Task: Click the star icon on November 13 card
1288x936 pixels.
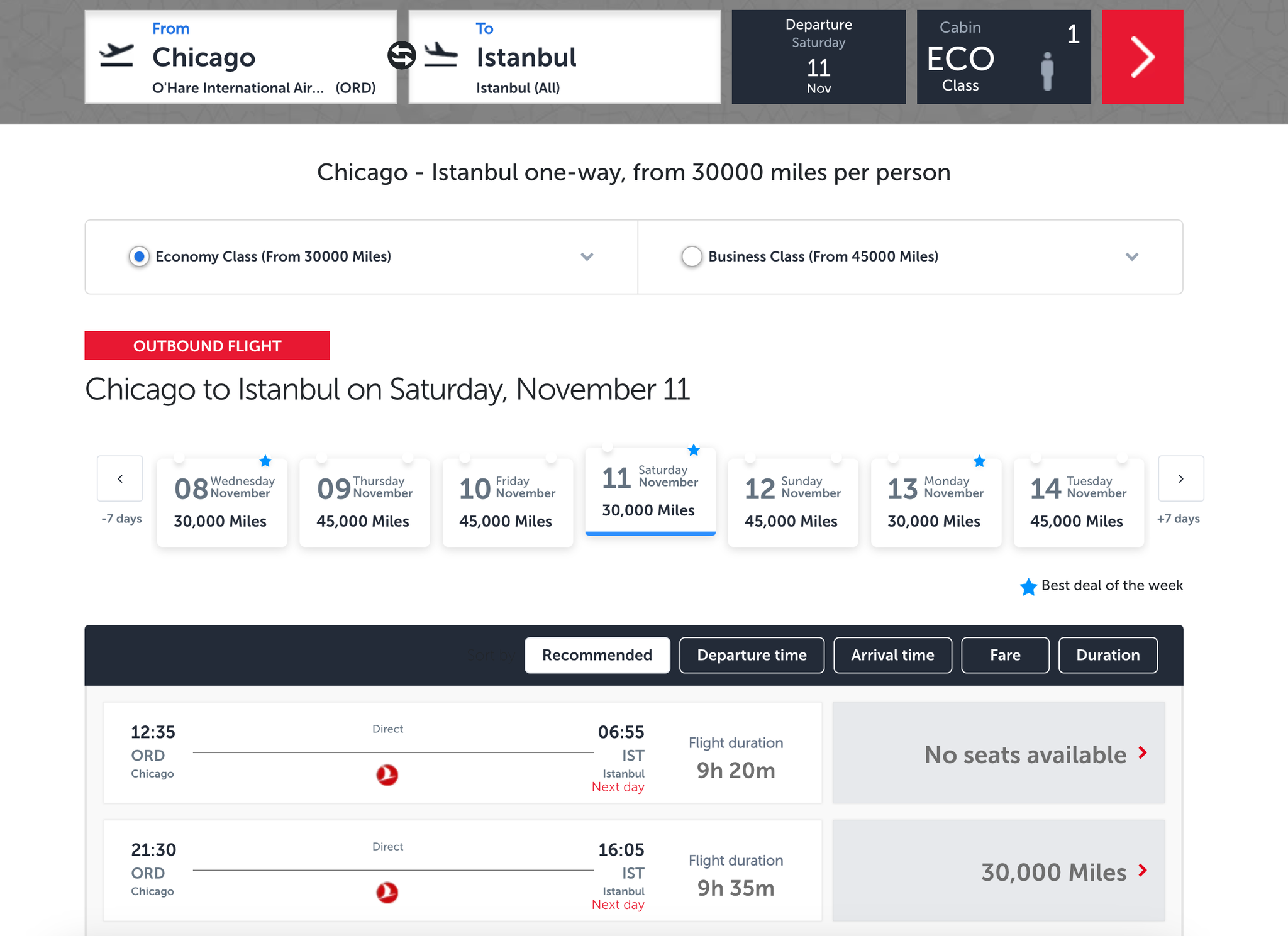Action: point(980,461)
